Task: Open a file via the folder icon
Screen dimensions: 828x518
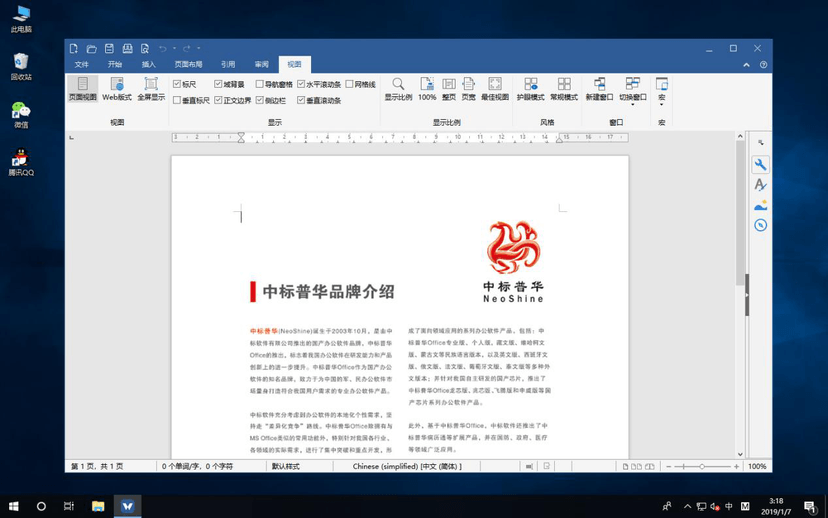Action: coord(91,49)
